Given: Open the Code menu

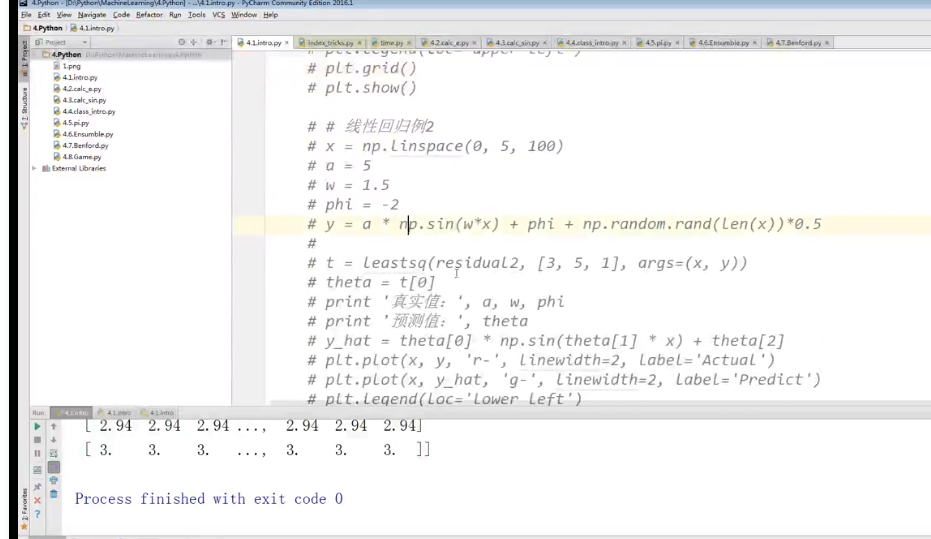Looking at the screenshot, I should tap(121, 15).
